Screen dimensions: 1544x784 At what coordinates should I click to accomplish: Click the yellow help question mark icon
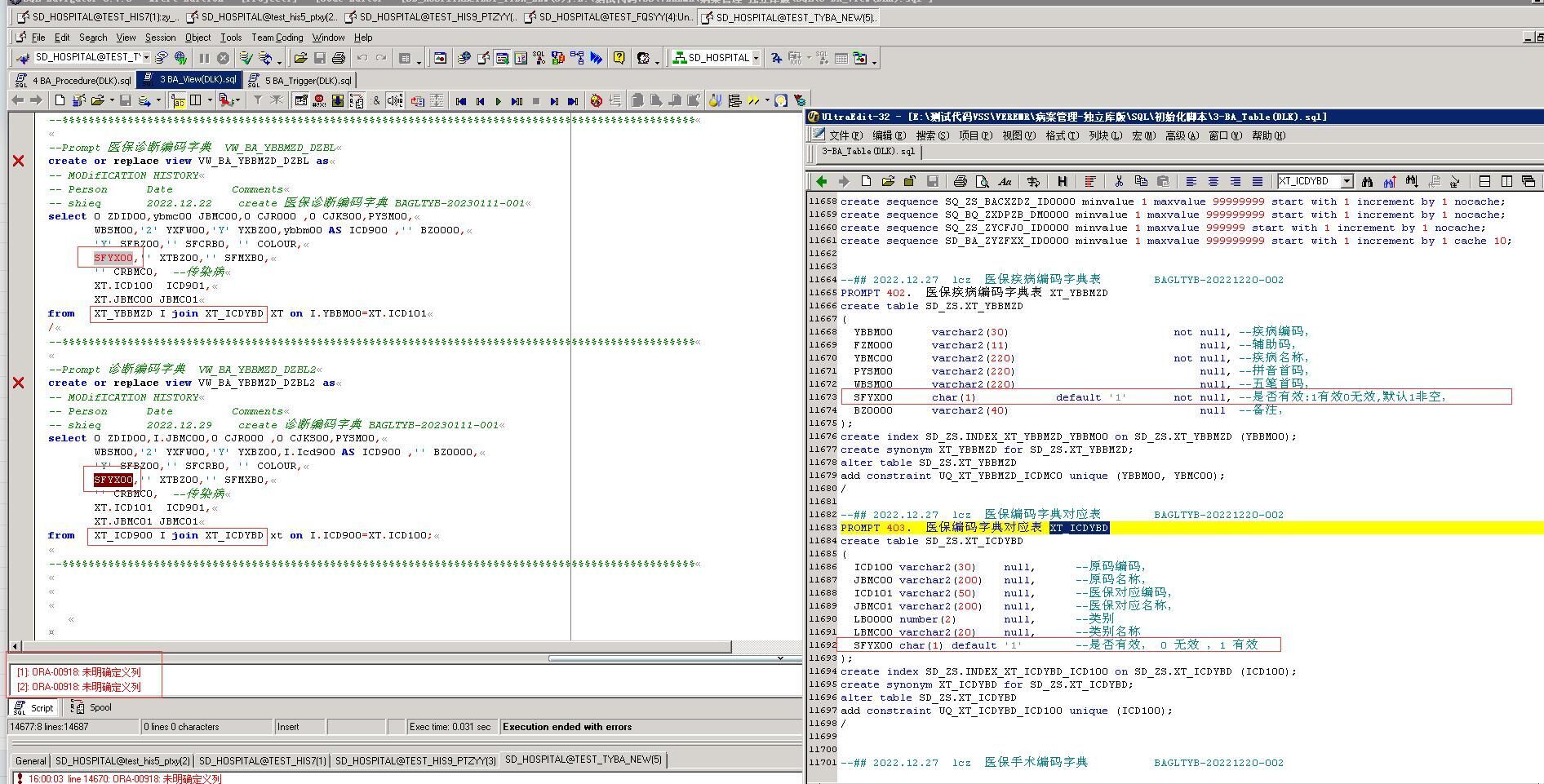coord(619,58)
